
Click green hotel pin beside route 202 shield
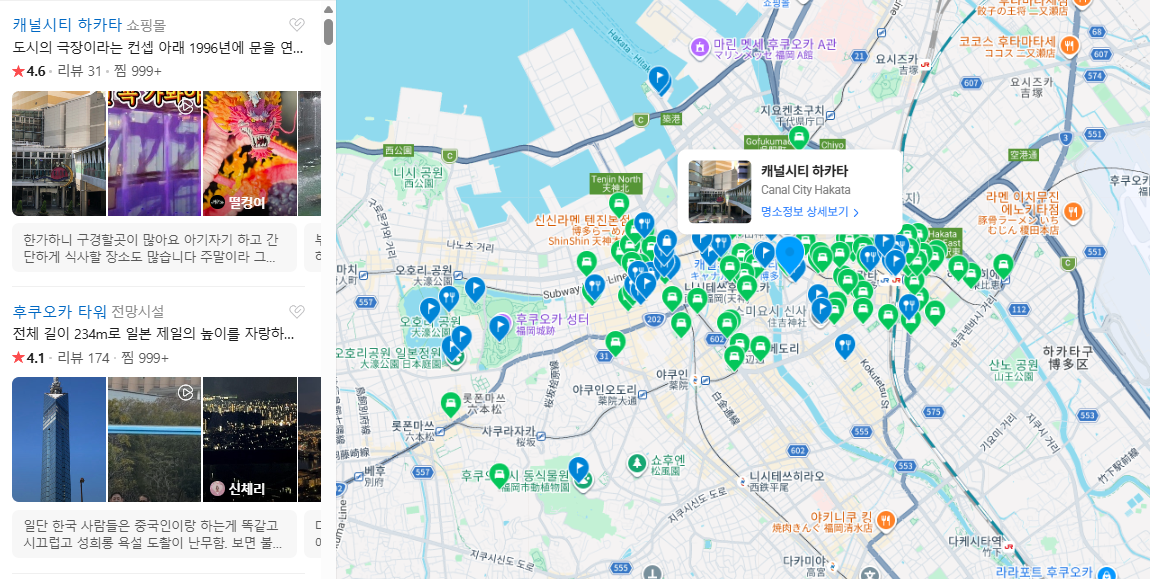pos(680,323)
